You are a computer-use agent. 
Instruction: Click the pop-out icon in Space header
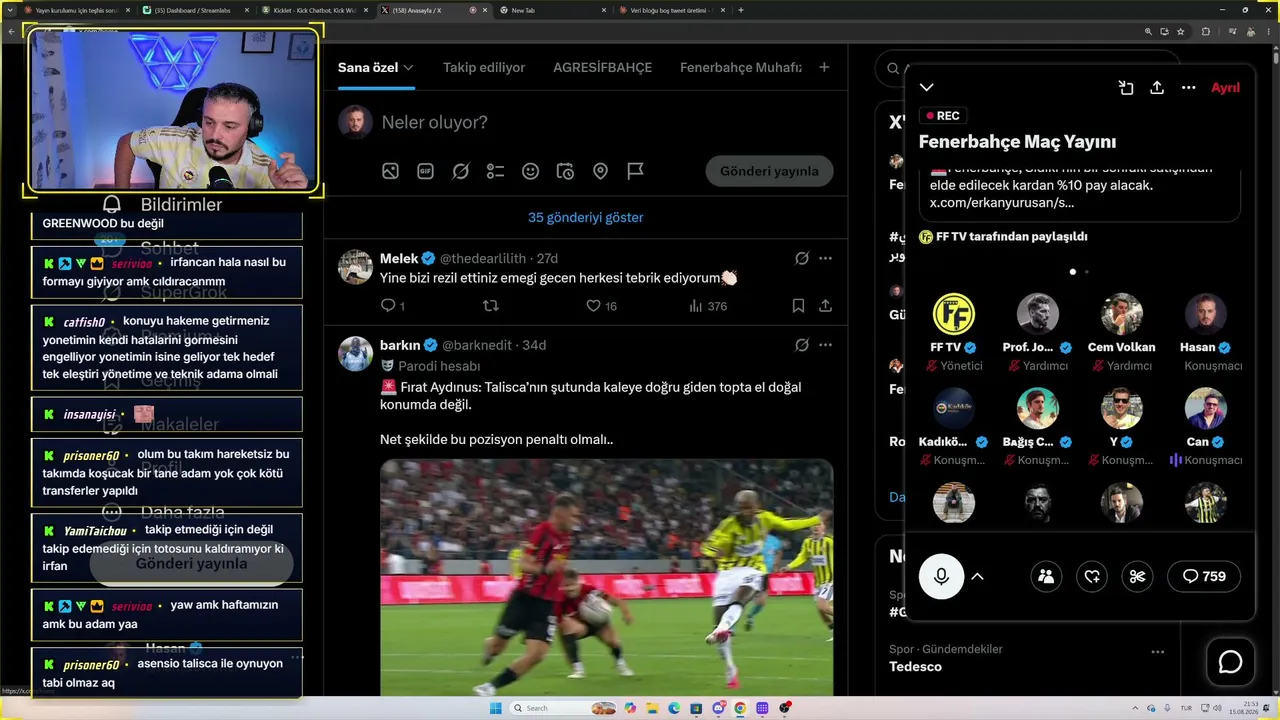coord(1126,88)
